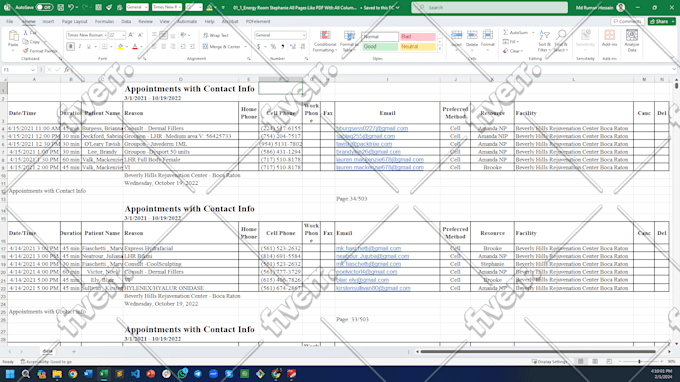This screenshot has width=680, height=382.
Task: Click the title bar Search box
Action: (x=489, y=7)
